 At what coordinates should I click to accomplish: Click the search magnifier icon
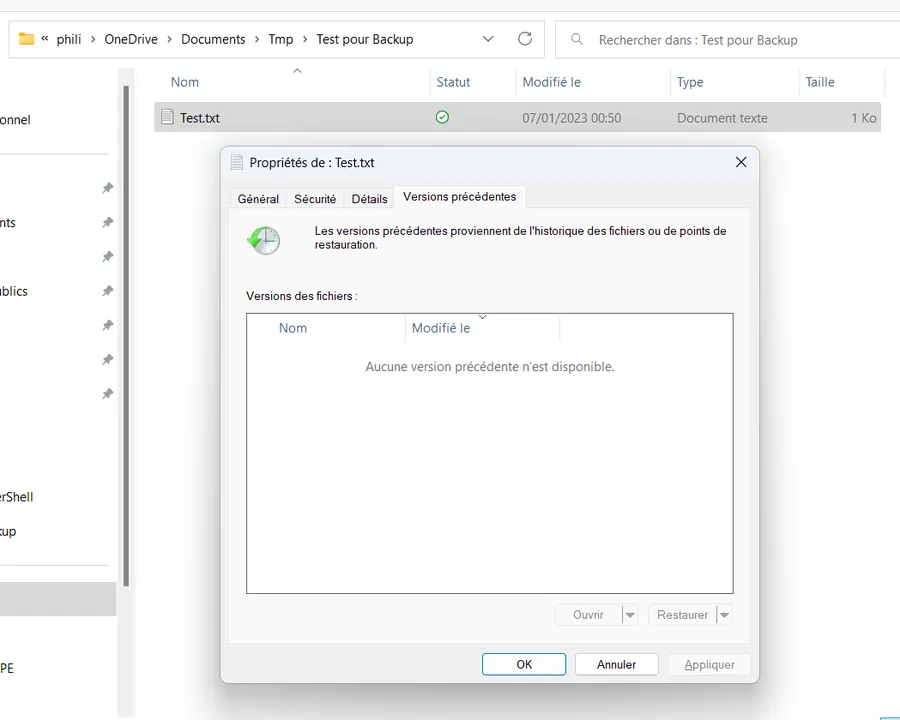577,40
